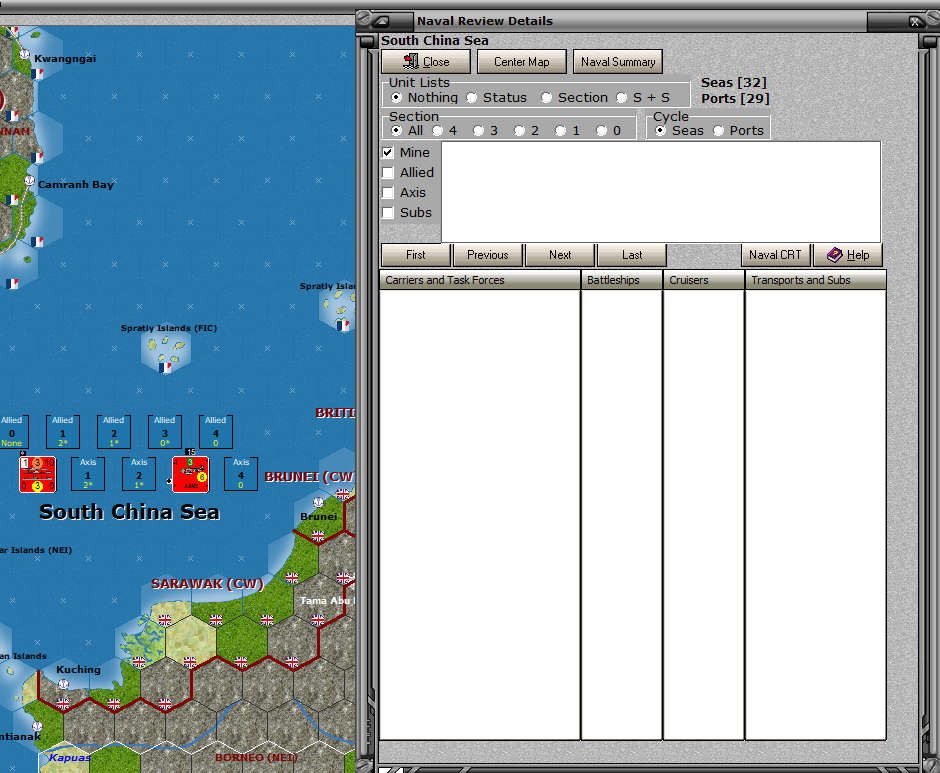Click the Kwangngai port anchor icon

point(25,54)
